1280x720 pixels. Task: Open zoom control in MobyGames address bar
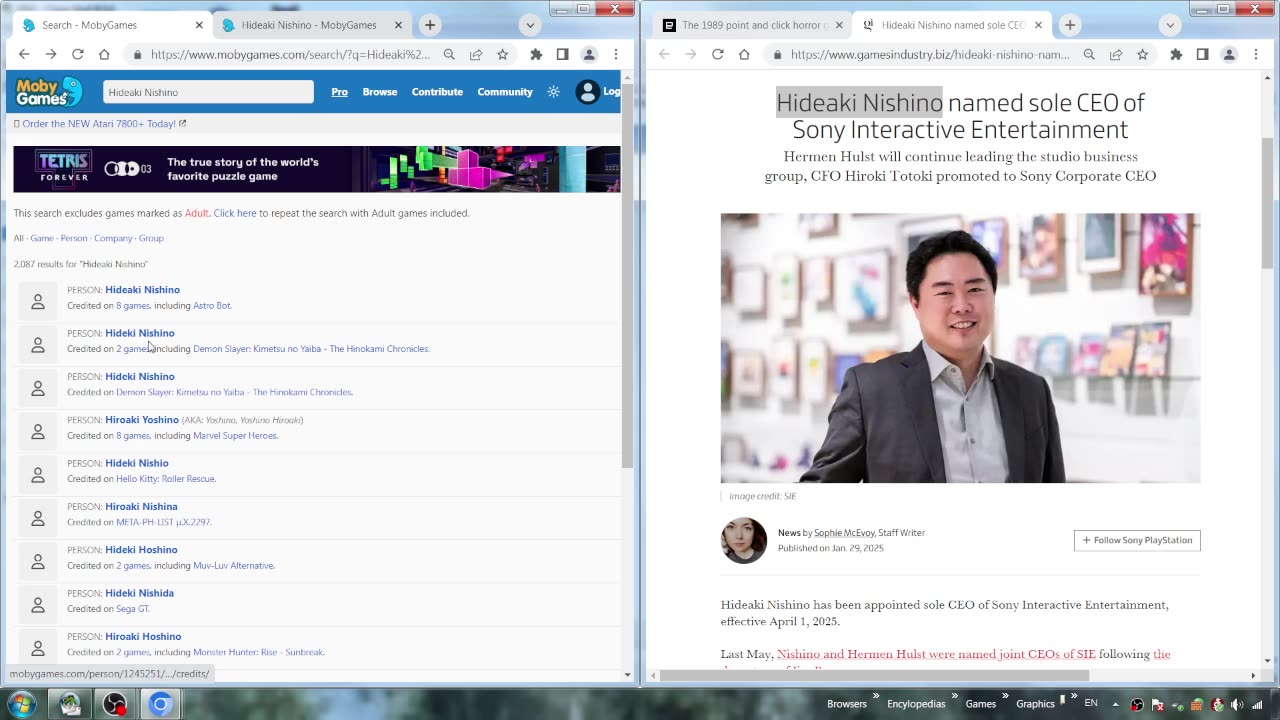pyautogui.click(x=449, y=54)
